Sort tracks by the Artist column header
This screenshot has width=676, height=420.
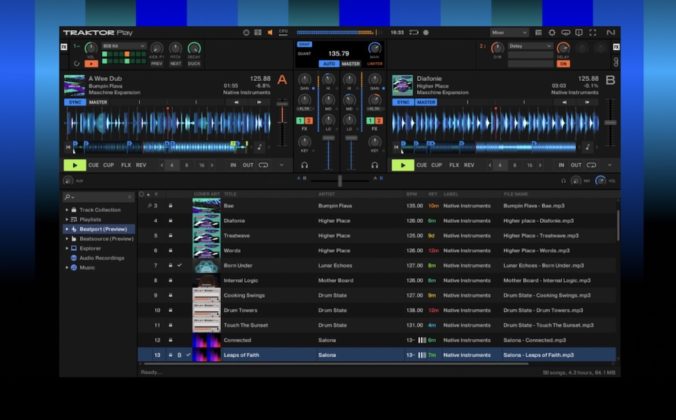326,194
